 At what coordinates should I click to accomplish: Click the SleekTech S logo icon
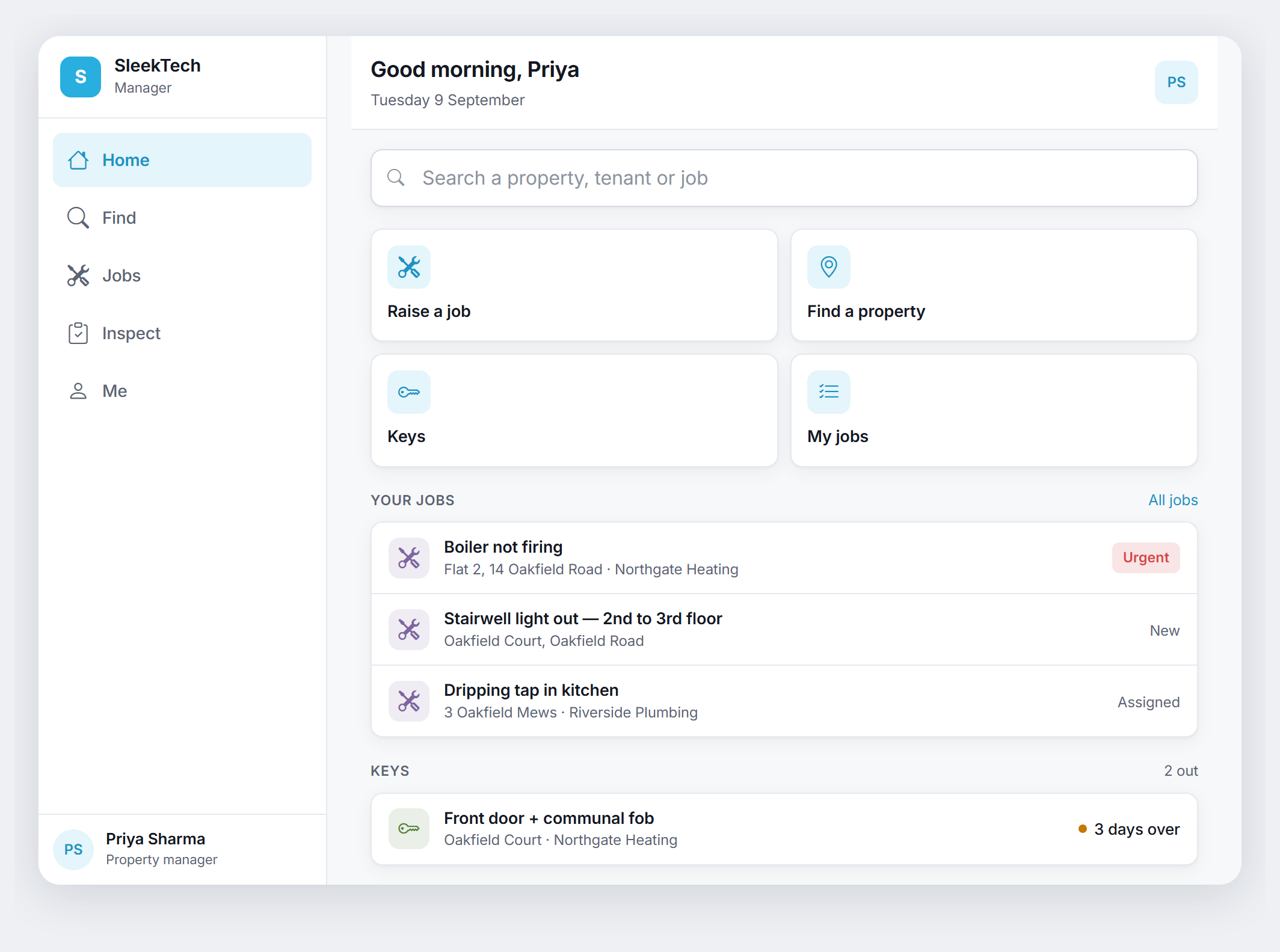pos(81,77)
